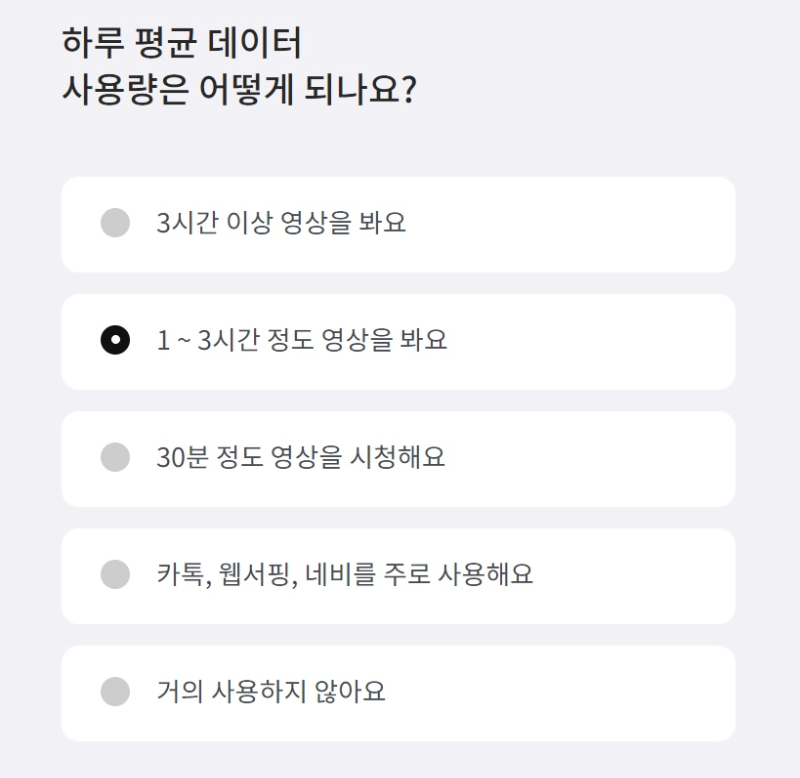Click the '1 ~ 3시간 정도 영상을 봐요' option card

(x=400, y=340)
